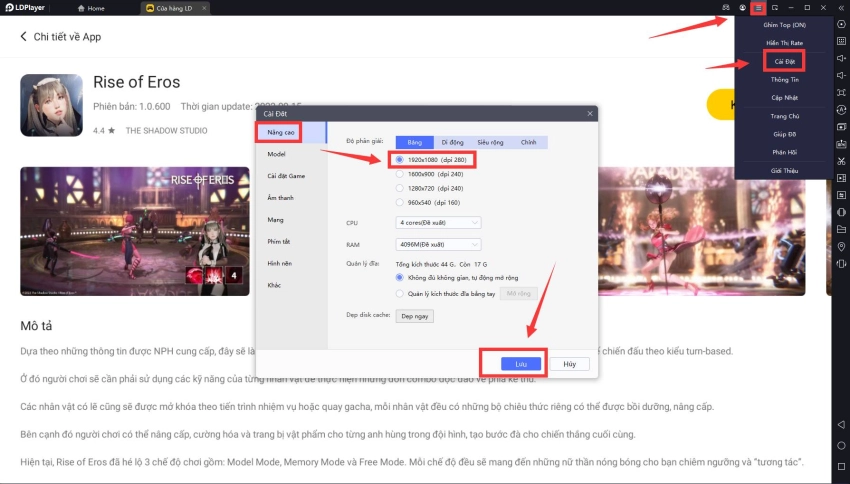Select Hiển Thị Rate menu entry
This screenshot has height=484, width=850.
[x=784, y=43]
